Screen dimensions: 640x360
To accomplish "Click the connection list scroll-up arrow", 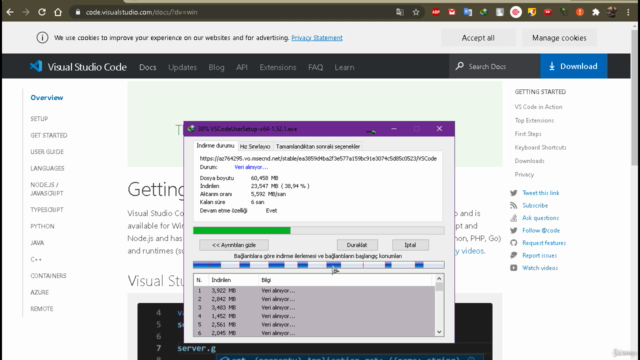I will (x=439, y=279).
